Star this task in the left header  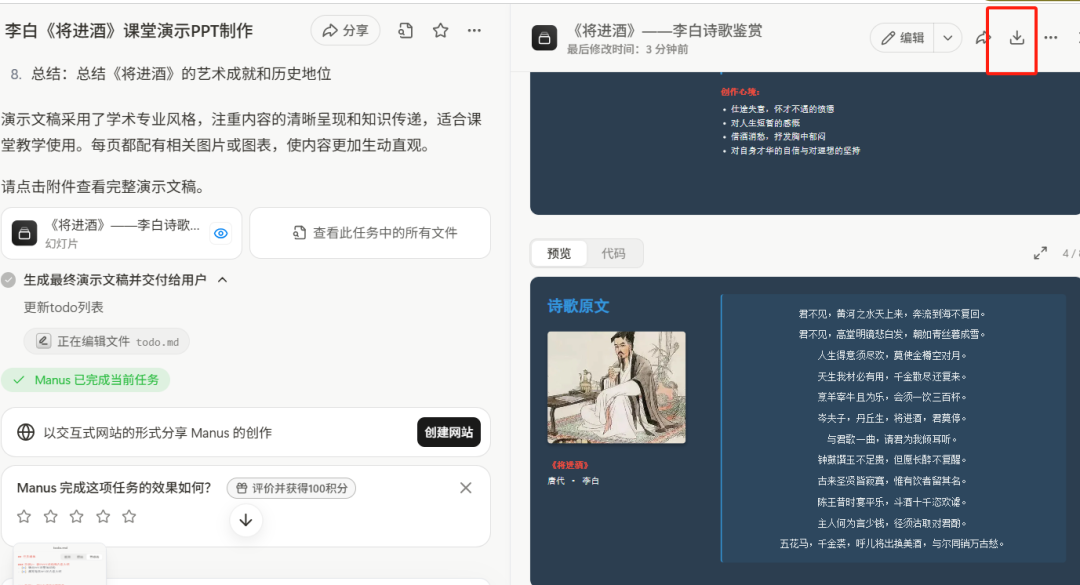(440, 31)
